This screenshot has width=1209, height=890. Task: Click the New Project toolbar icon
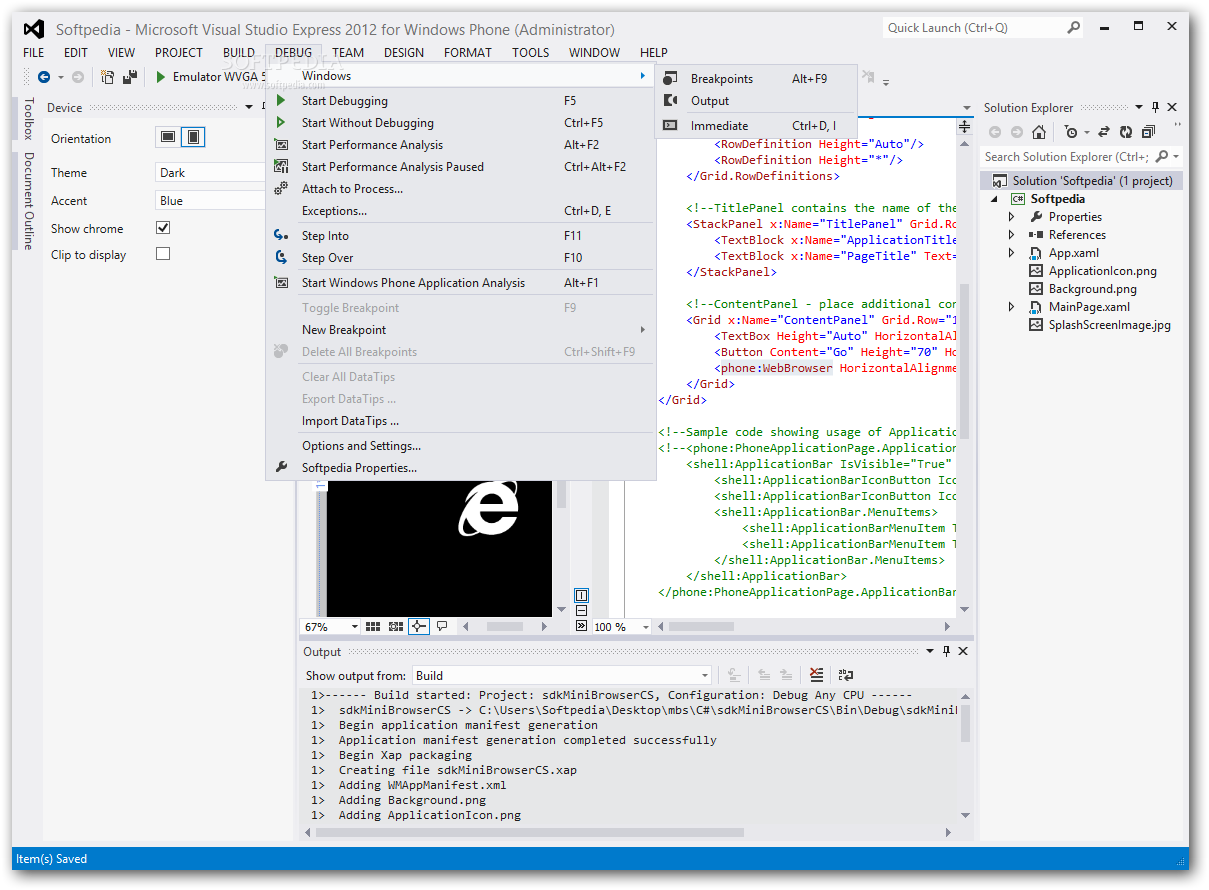coord(108,77)
